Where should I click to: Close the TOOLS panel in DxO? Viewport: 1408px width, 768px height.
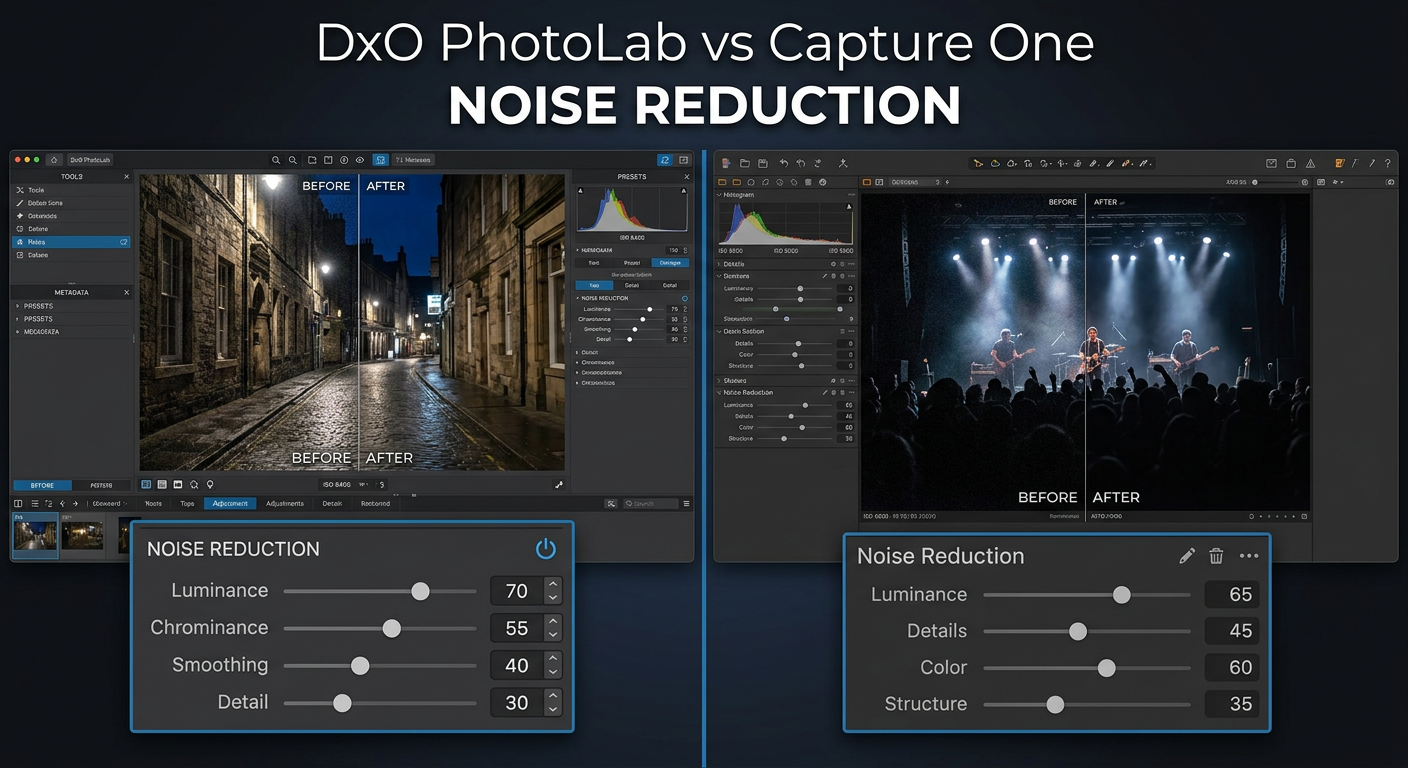[126, 177]
